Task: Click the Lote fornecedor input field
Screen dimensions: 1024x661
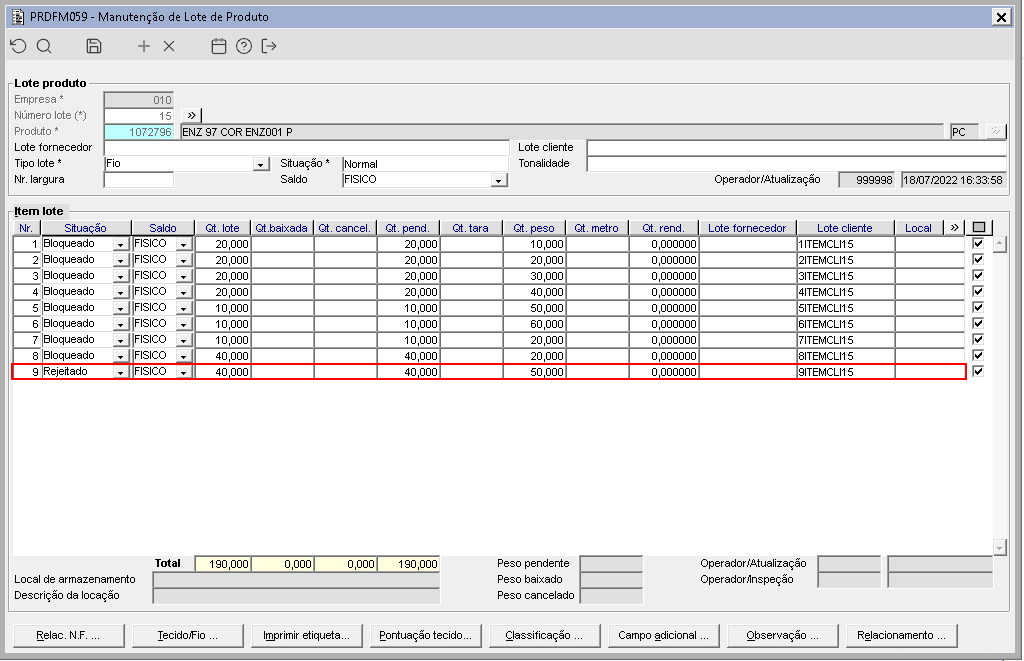Action: pos(306,148)
